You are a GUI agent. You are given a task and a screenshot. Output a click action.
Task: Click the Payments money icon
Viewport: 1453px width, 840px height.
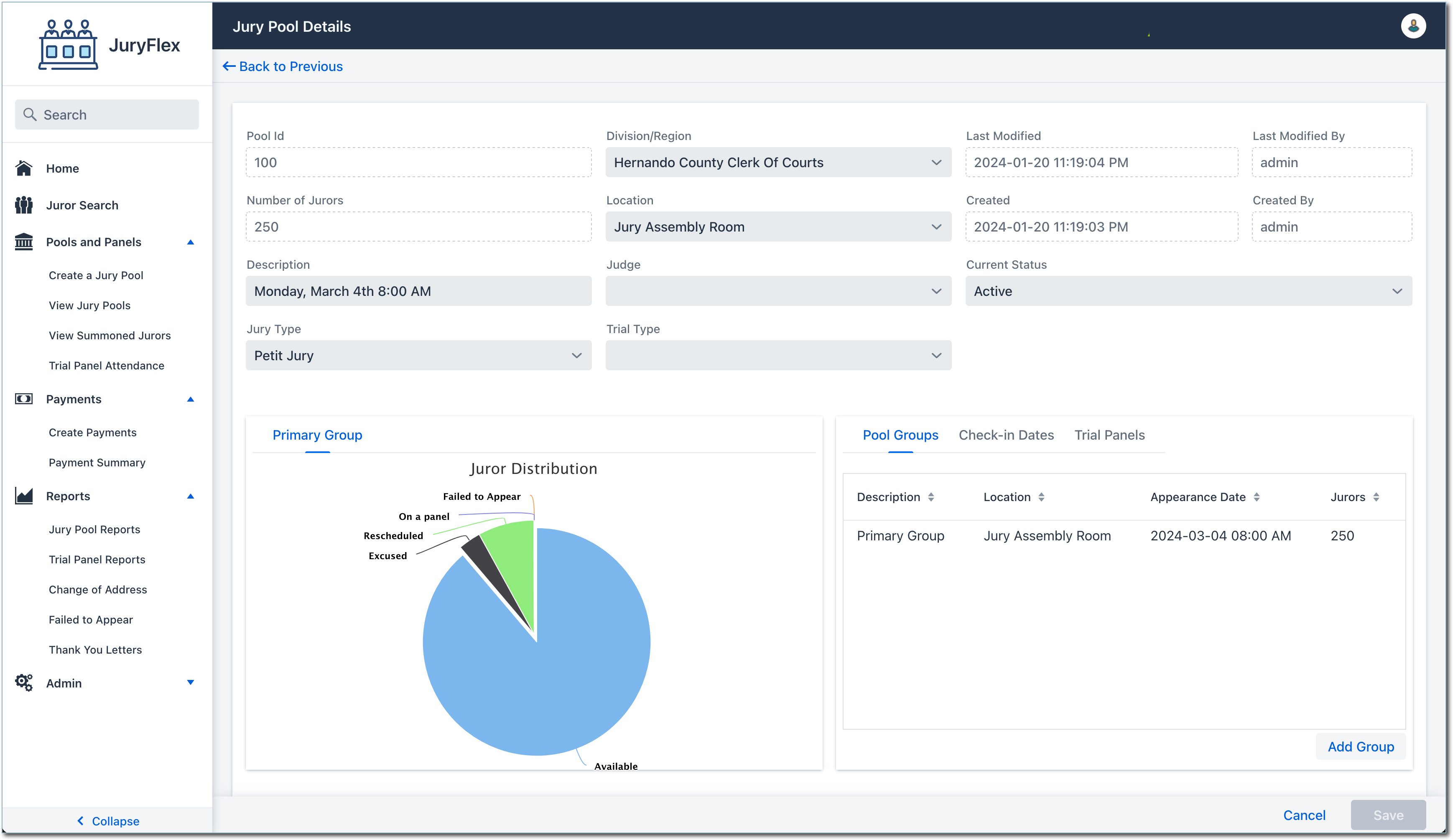pos(24,399)
